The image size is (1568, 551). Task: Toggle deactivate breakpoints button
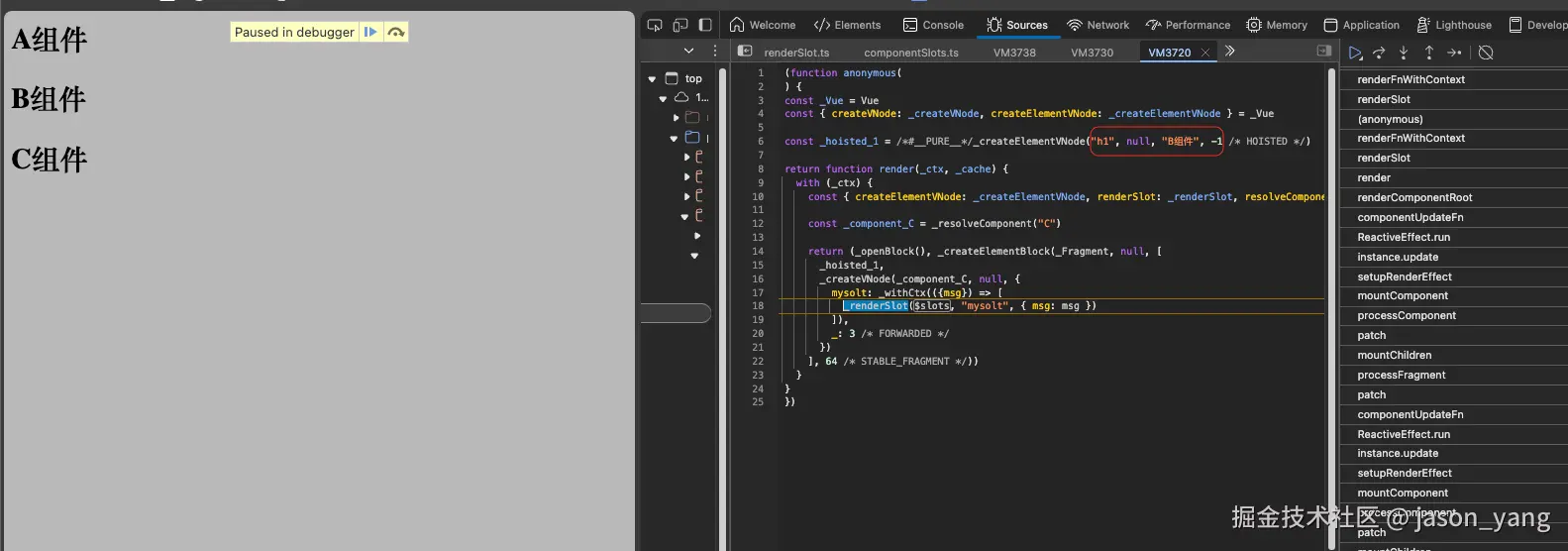point(1486,53)
